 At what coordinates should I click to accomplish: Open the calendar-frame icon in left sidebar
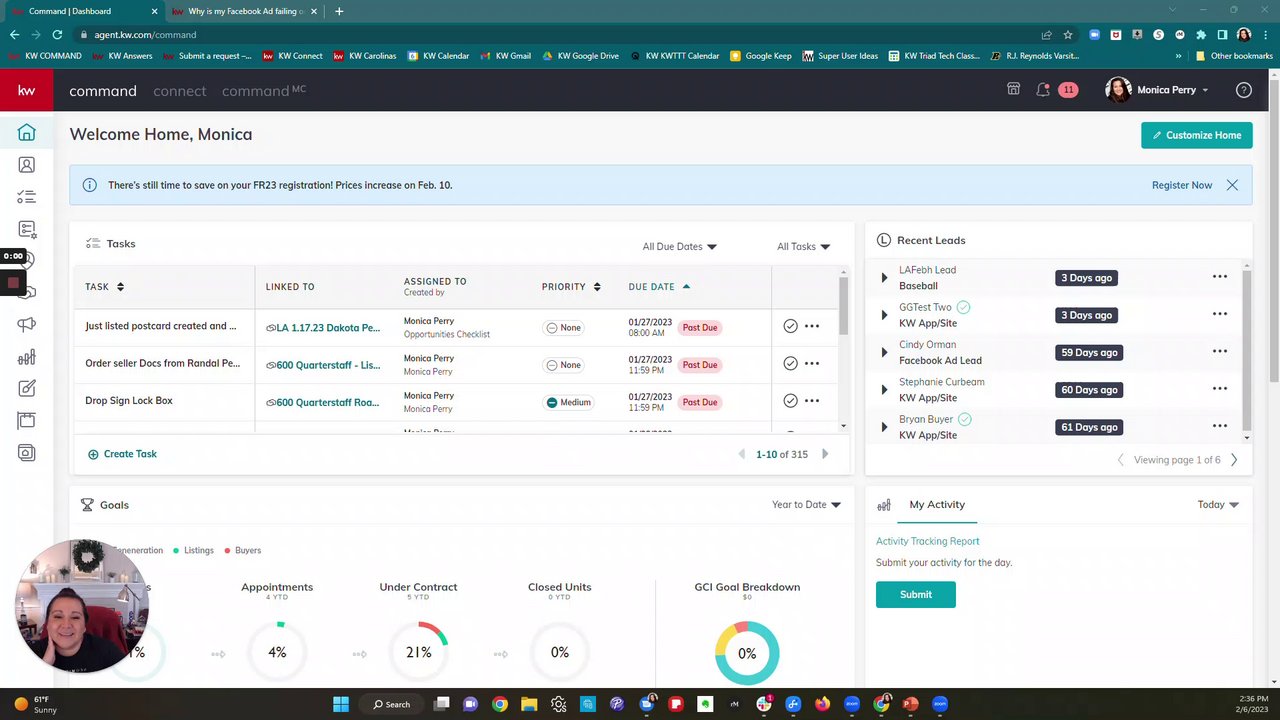(27, 421)
